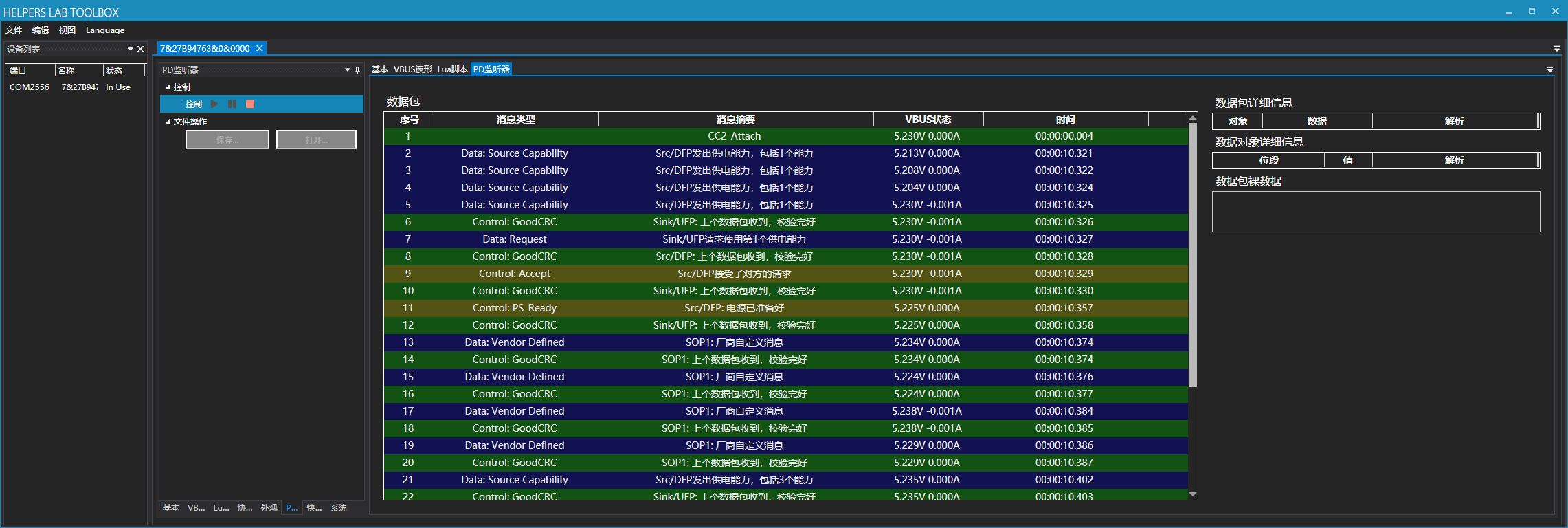Click 'In Use' status of COM2556
Image resolution: width=1568 pixels, height=528 pixels.
tap(118, 87)
